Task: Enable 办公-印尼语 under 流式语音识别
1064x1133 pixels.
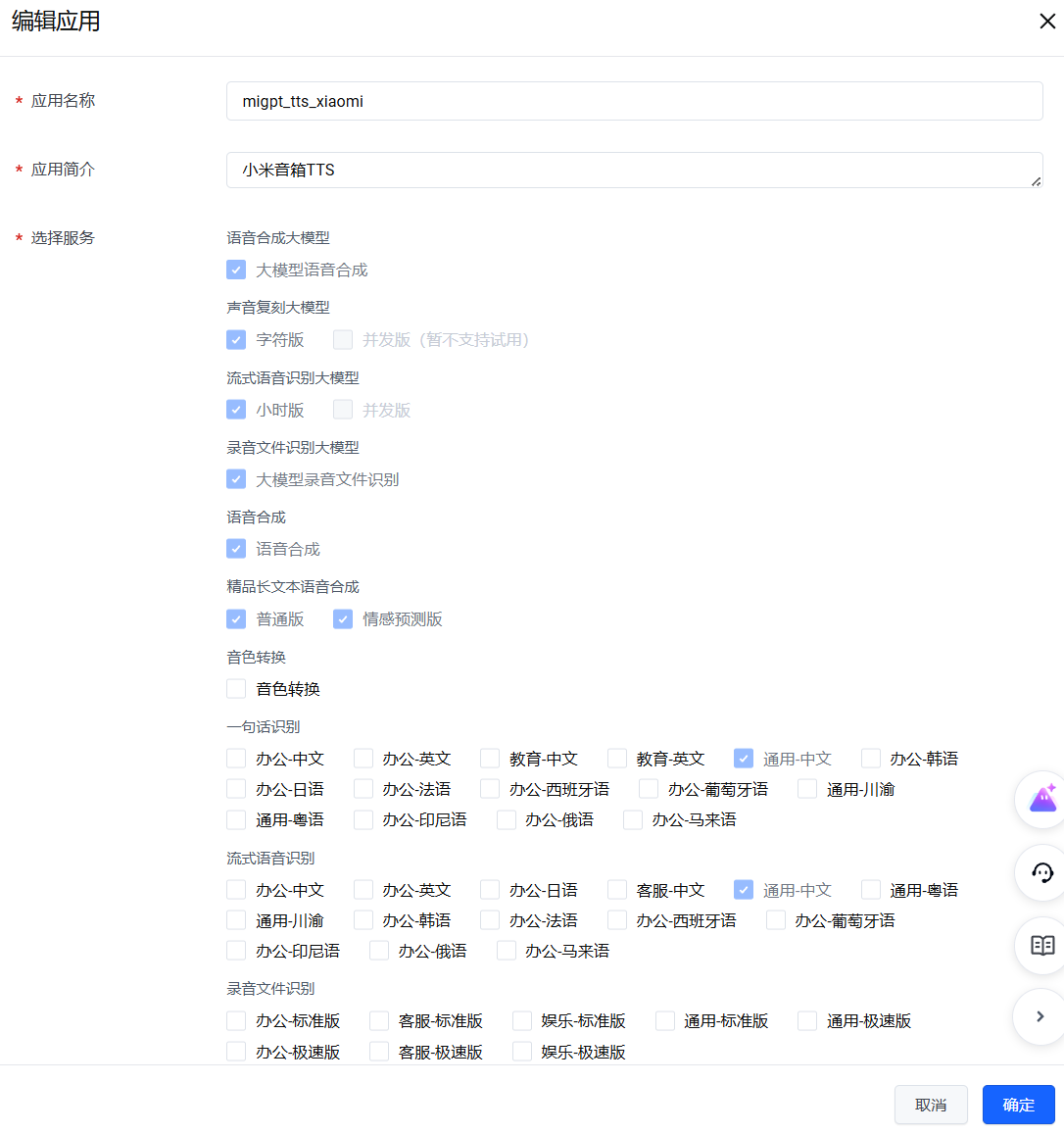Action: click(x=236, y=951)
